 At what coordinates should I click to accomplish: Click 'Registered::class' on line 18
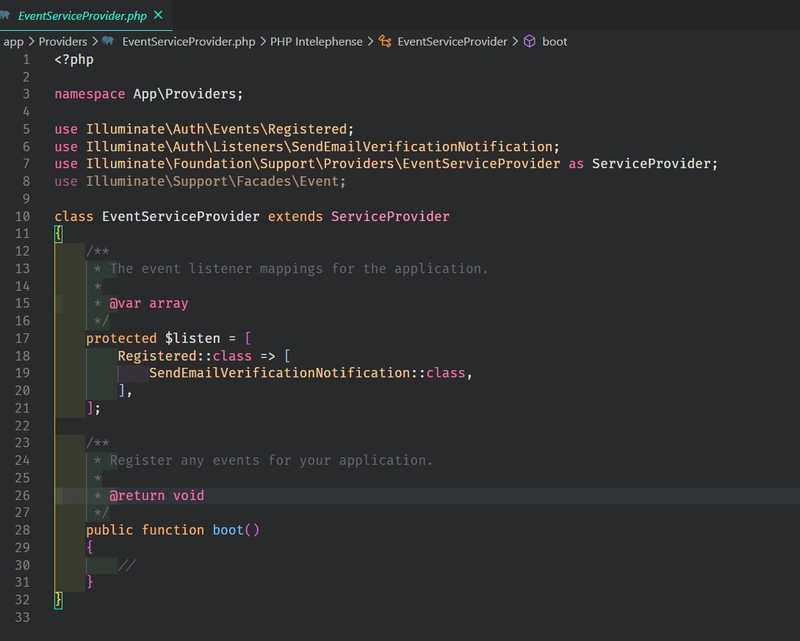tap(185, 356)
